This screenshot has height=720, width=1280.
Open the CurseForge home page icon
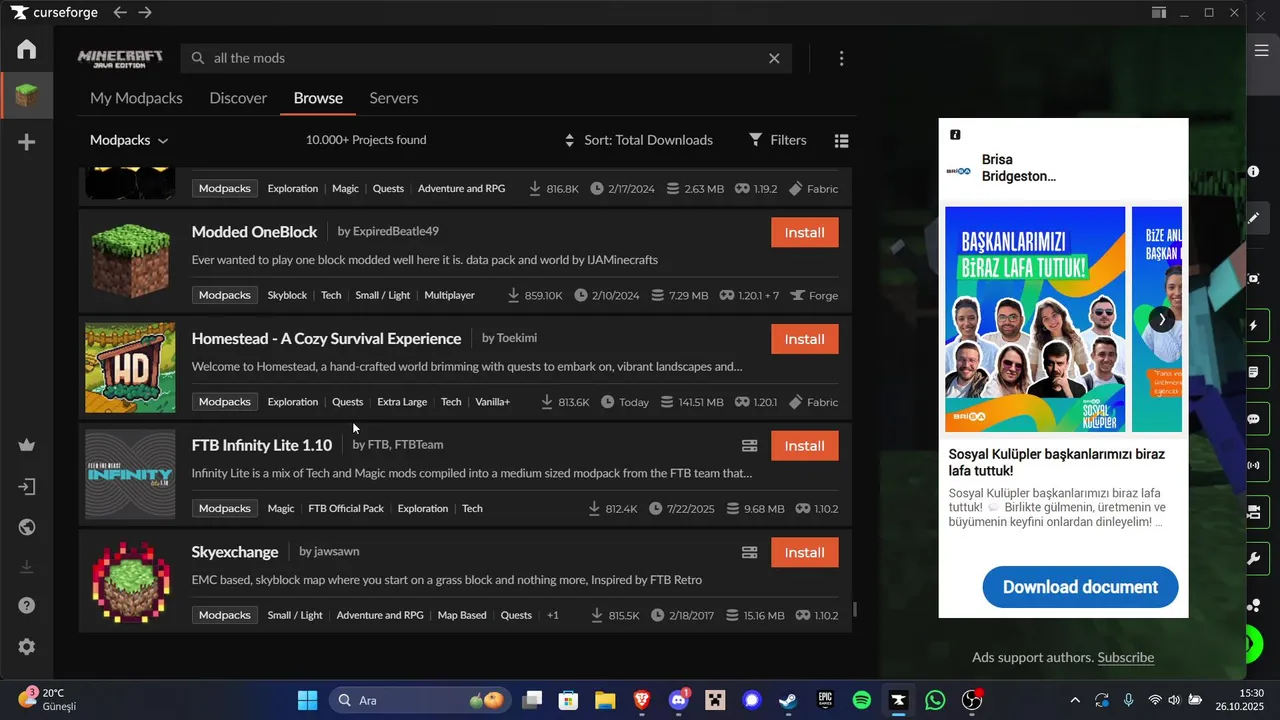27,49
